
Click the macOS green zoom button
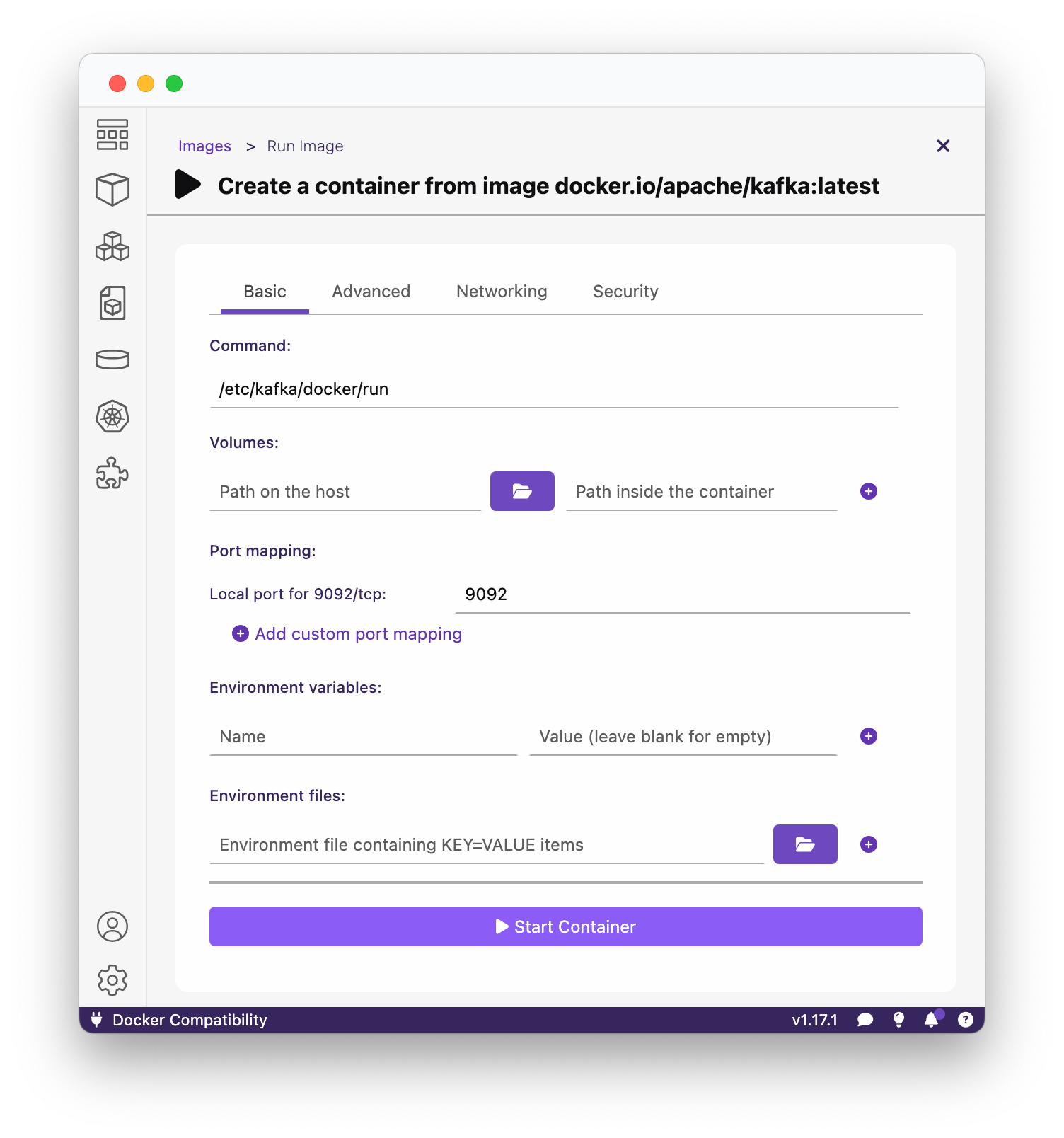(174, 84)
